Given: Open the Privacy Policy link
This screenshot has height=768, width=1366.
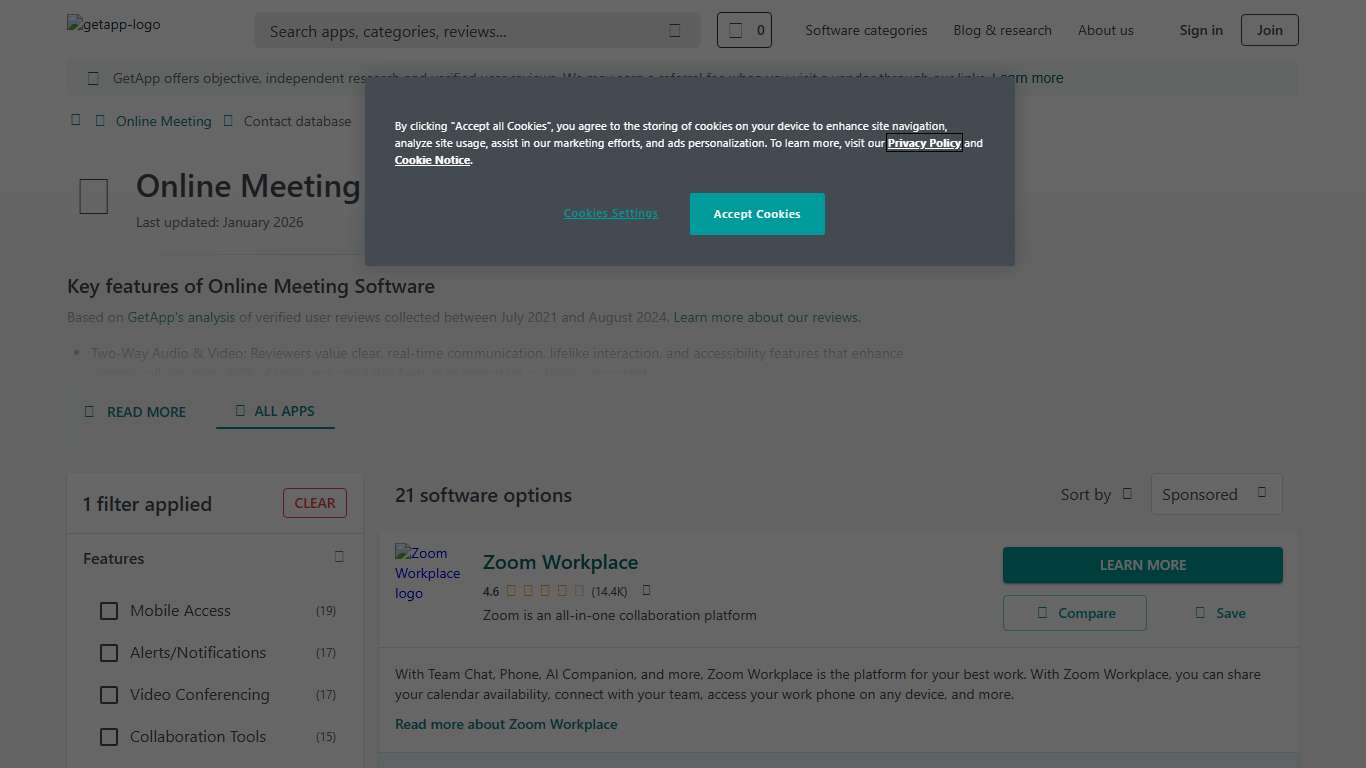Looking at the screenshot, I should tap(923, 142).
